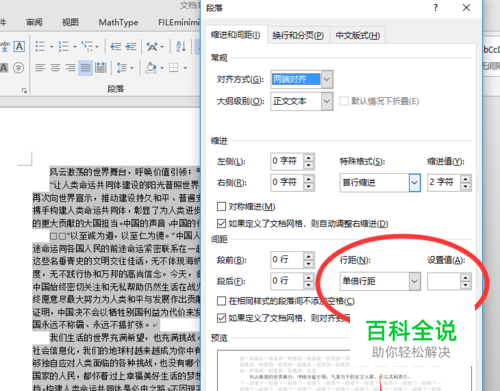500x391 pixels.
Task: Click the empty 设置值 input field
Action: click(x=444, y=281)
